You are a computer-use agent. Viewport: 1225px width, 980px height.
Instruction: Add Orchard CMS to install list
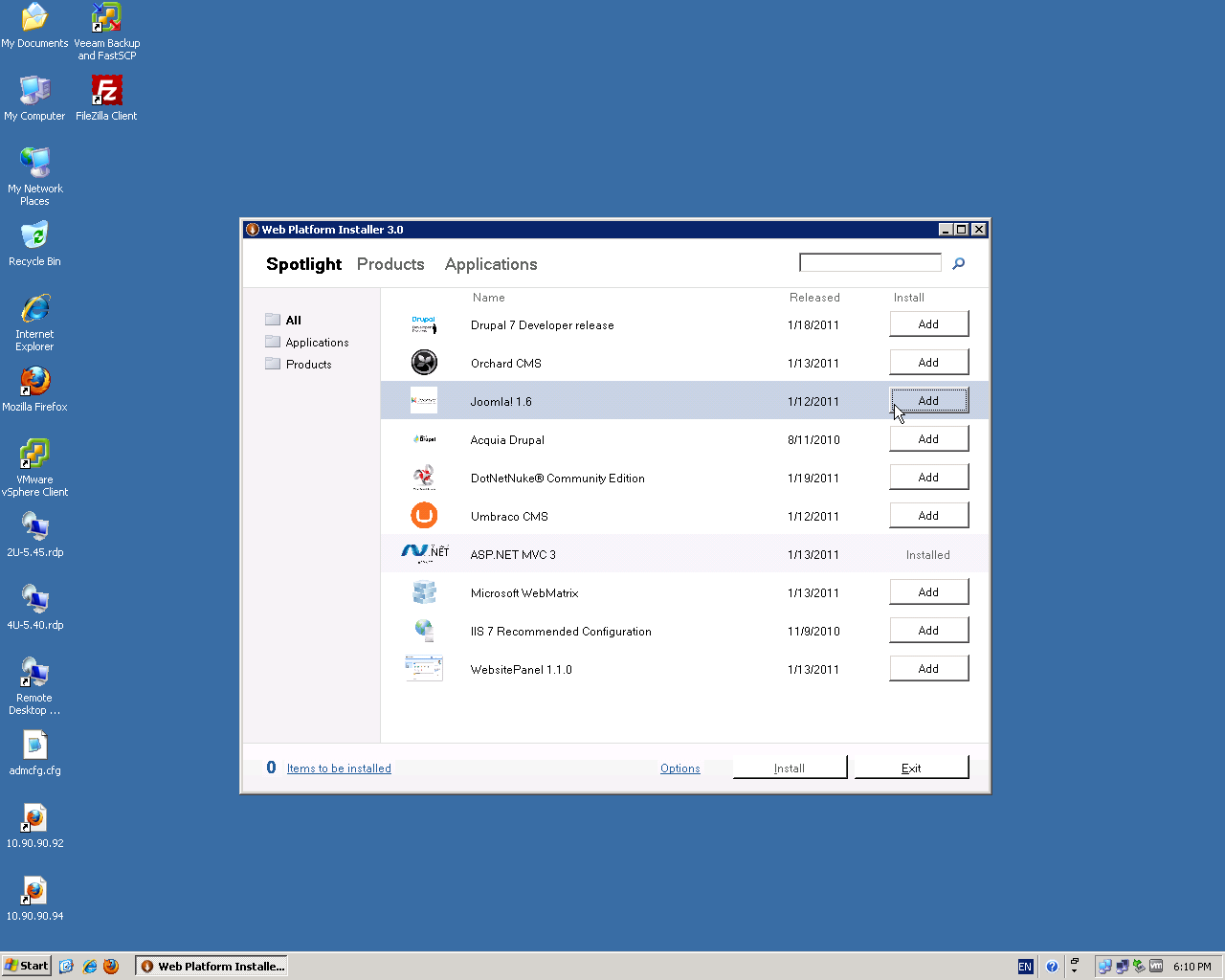(x=928, y=363)
